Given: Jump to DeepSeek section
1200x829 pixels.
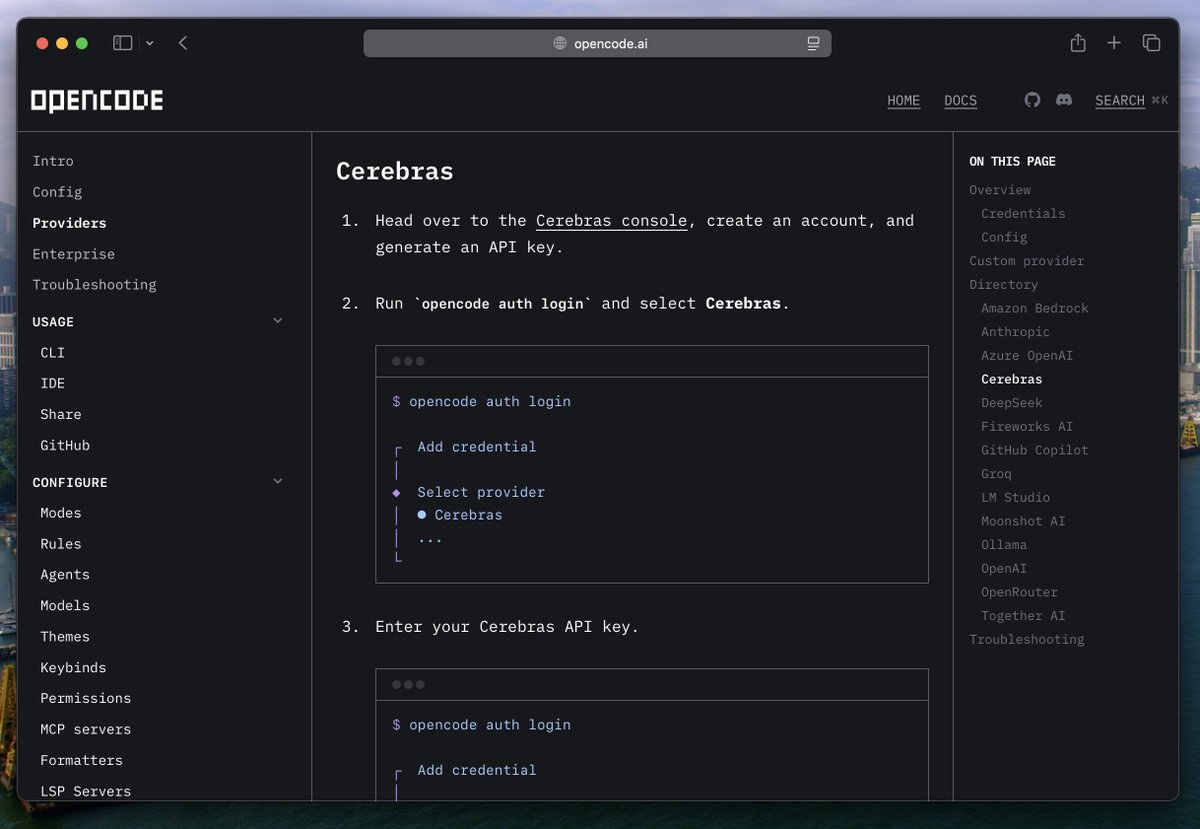Looking at the screenshot, I should 1012,403.
